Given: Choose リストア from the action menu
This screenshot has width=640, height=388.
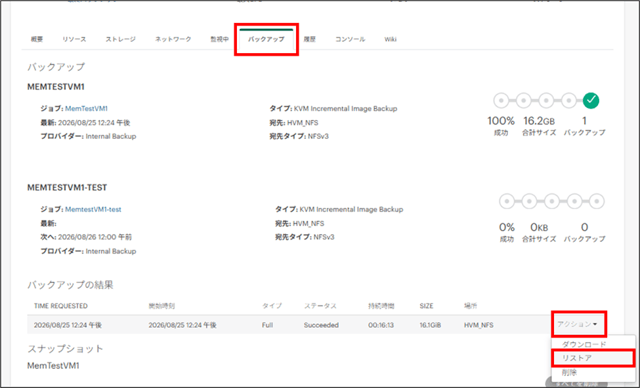Looking at the screenshot, I should tap(577, 358).
